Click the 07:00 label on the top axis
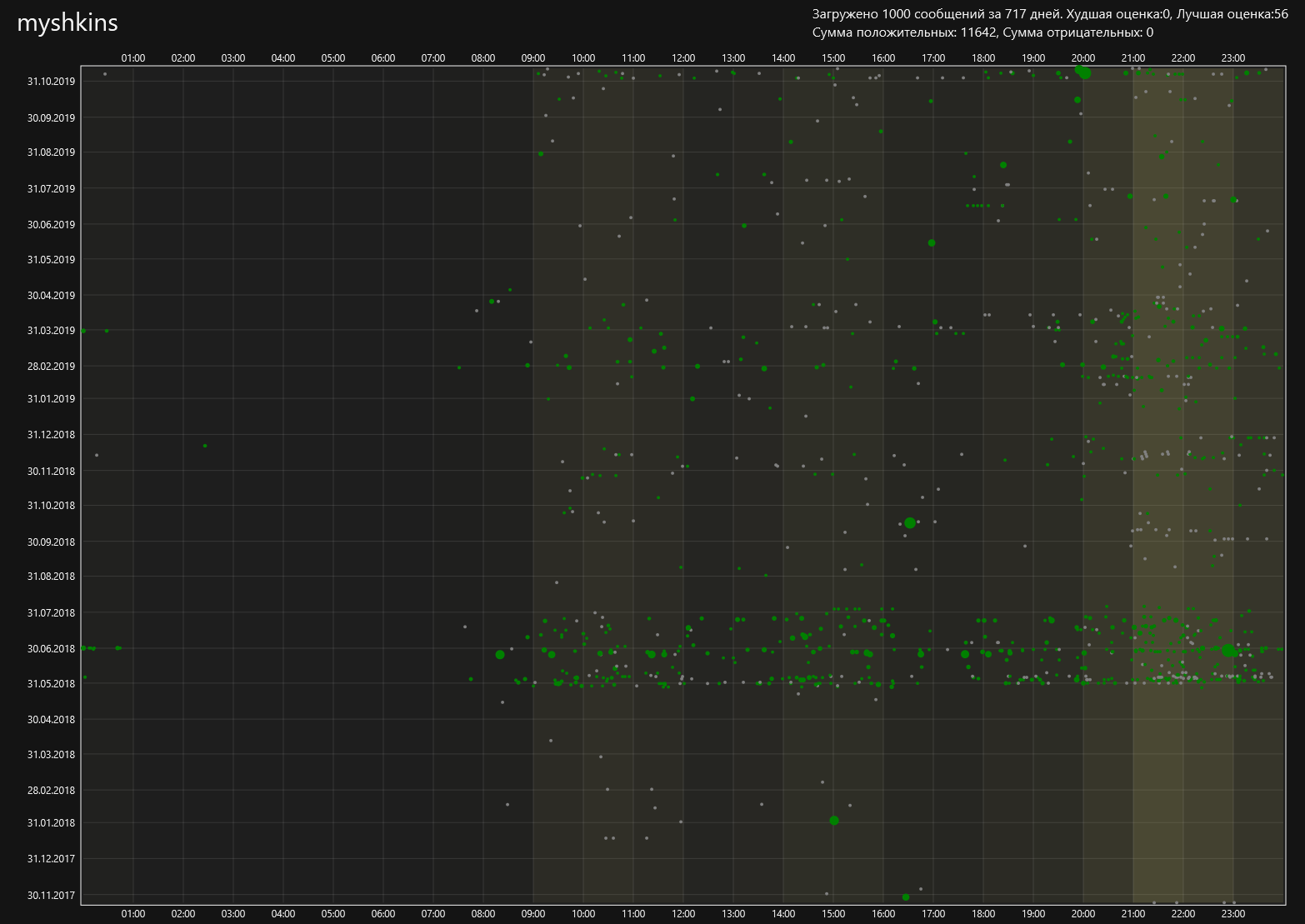 point(433,57)
